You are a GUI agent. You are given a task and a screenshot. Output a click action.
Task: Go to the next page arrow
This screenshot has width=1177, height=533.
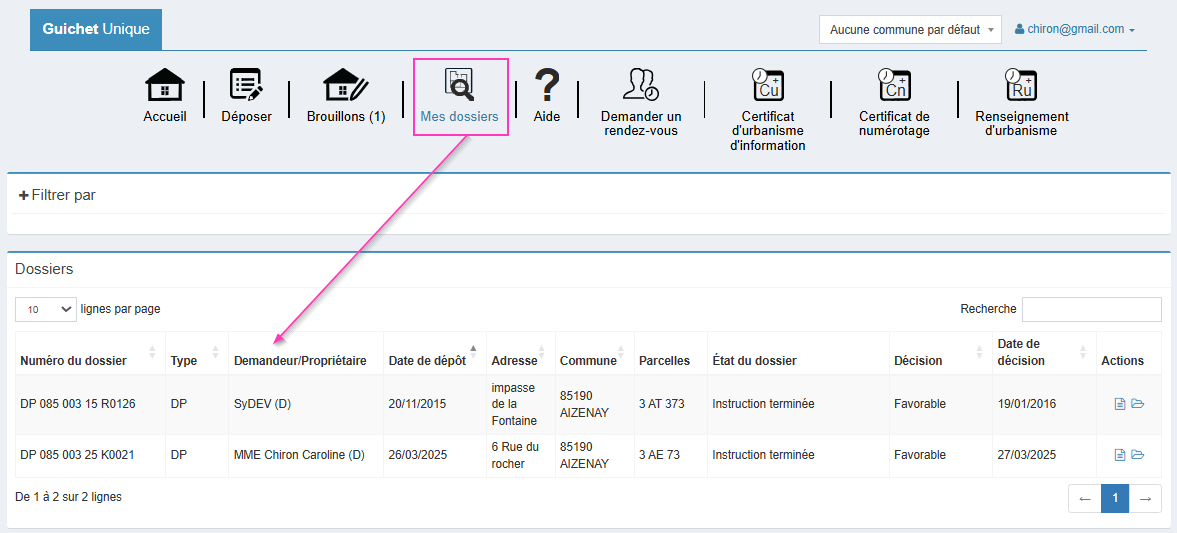(1146, 498)
